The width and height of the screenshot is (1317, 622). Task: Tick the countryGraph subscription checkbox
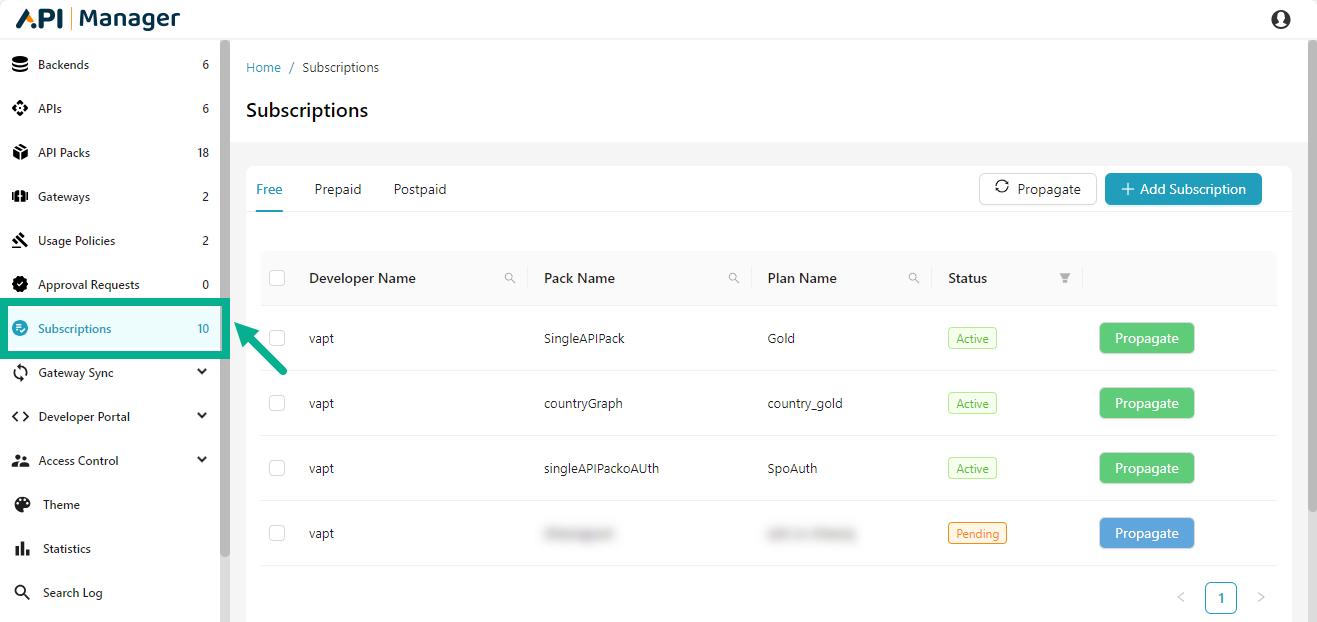277,403
